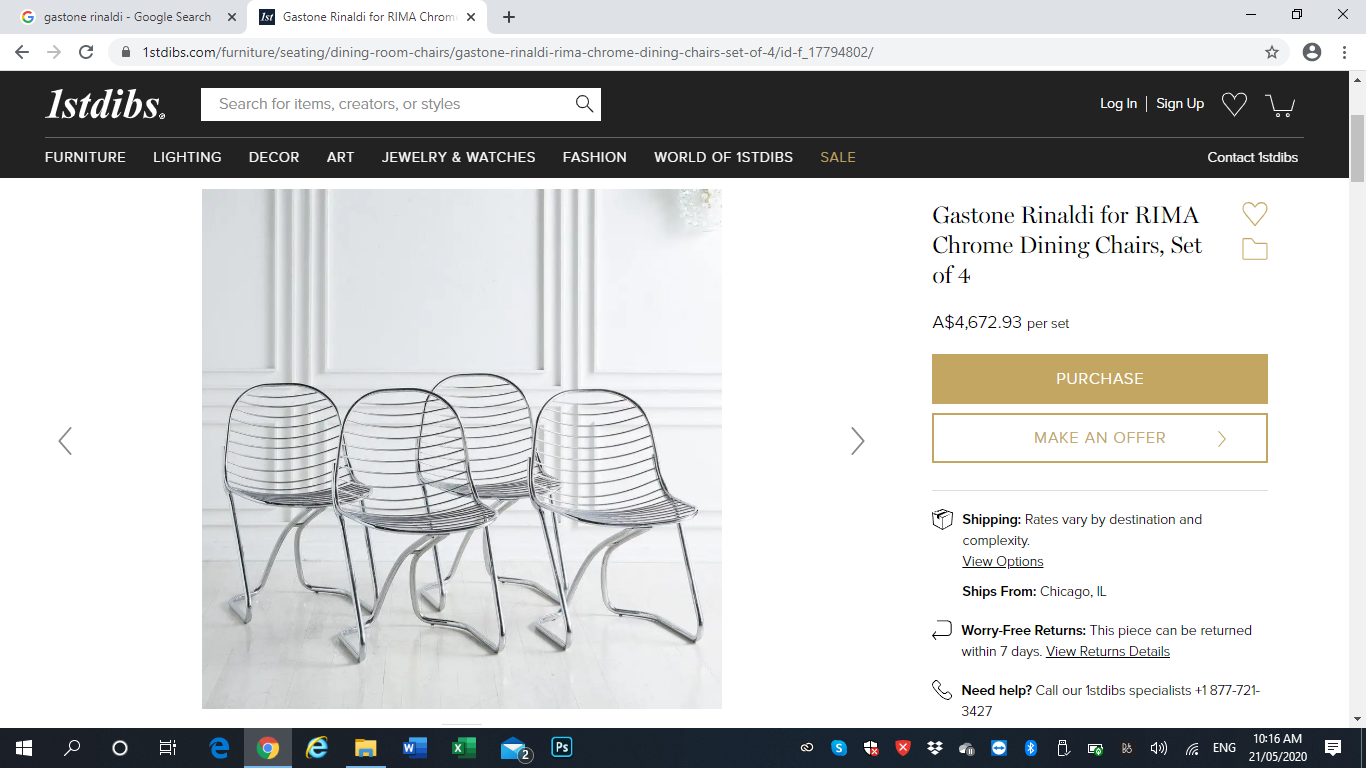Open the Jewelry & Watches menu
The width and height of the screenshot is (1366, 768).
[x=458, y=157]
